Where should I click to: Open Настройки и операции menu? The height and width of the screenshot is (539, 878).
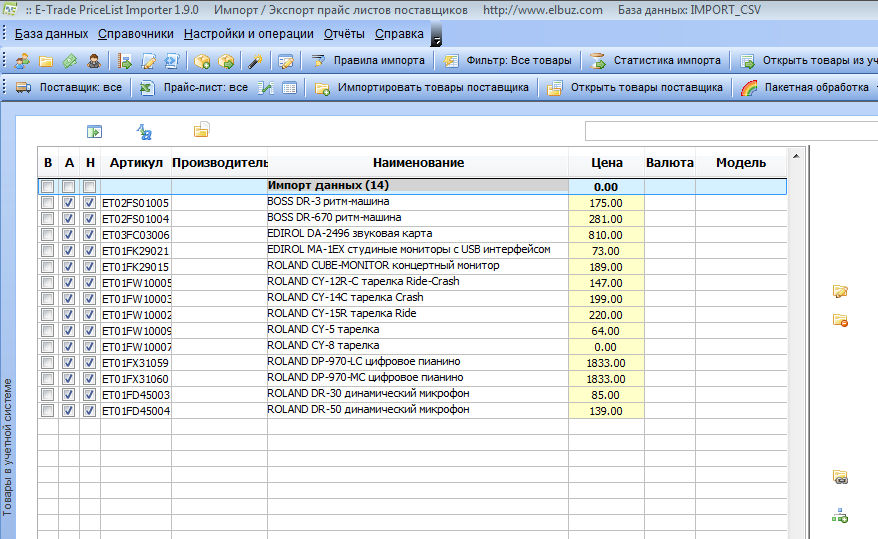point(249,34)
